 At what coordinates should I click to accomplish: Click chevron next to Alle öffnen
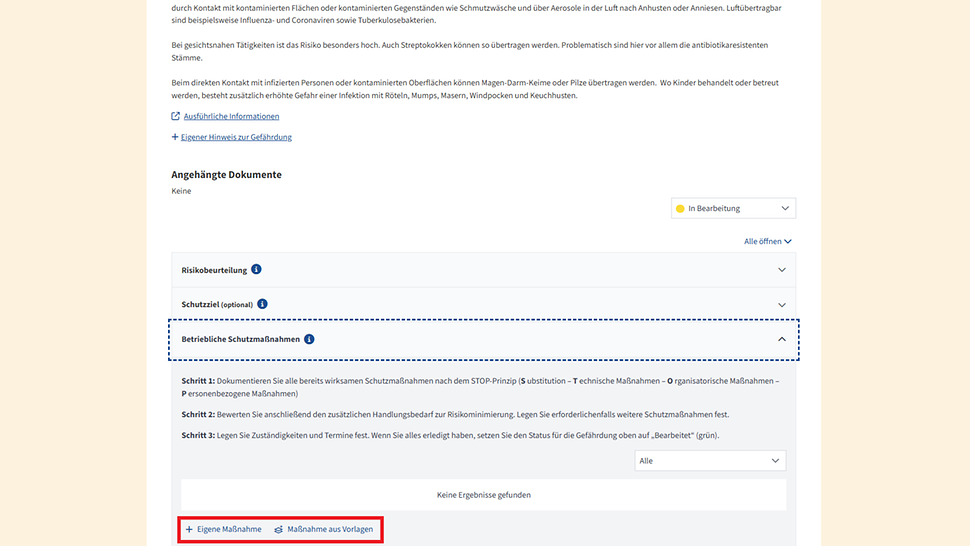point(788,242)
